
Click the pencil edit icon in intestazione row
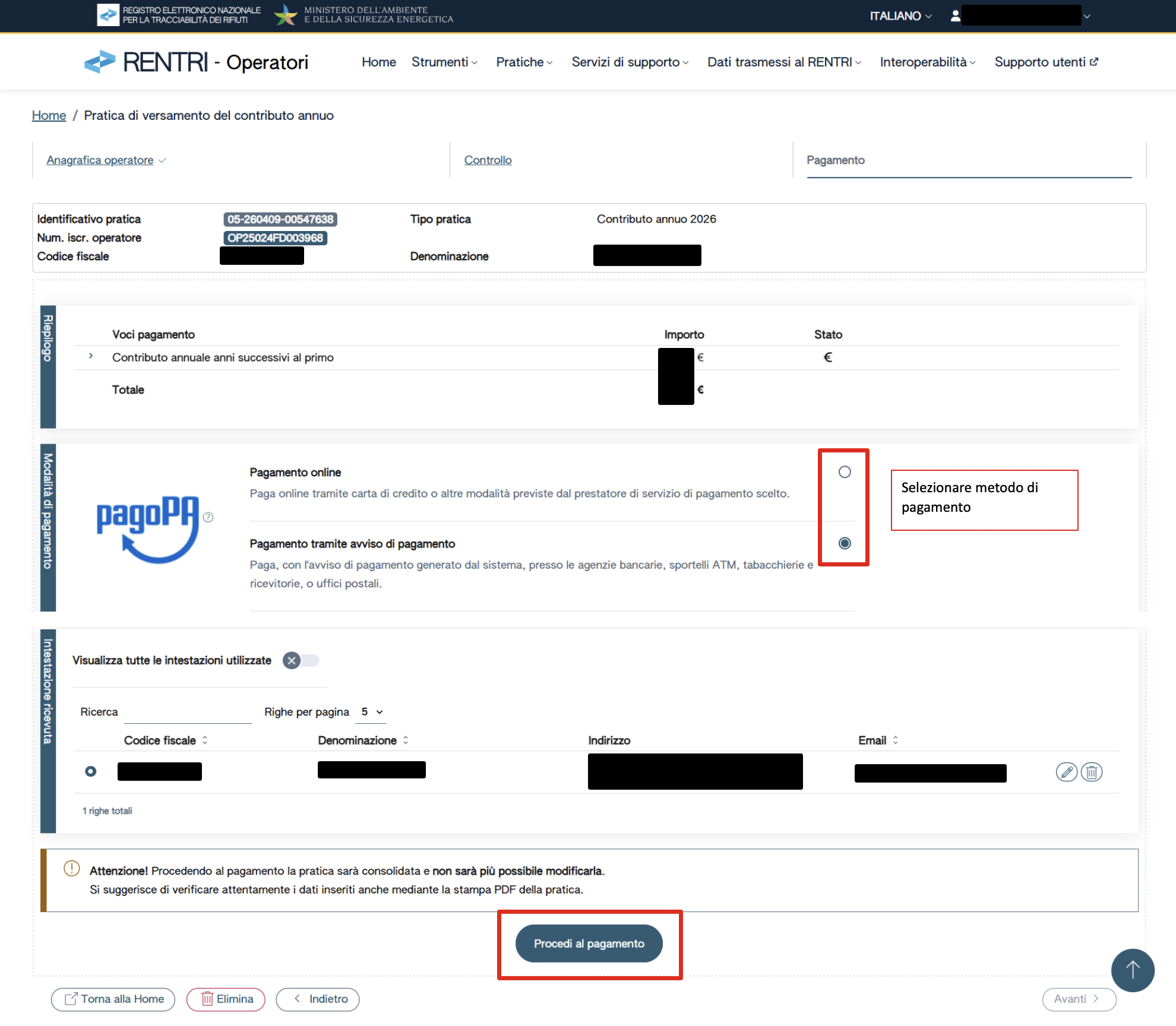1066,772
